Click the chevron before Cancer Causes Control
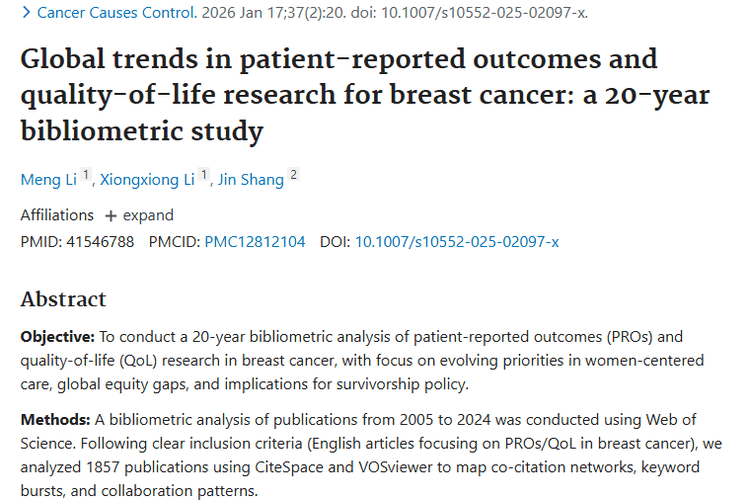This screenshot has width=750, height=500. pyautogui.click(x=26, y=13)
